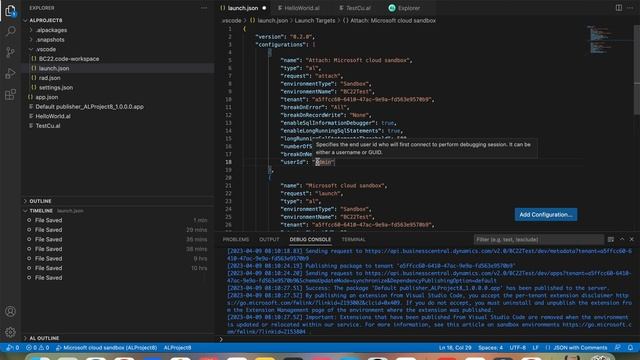This screenshot has height=360, width=640.
Task: Show errors and warnings count
Action: (x=37, y=348)
